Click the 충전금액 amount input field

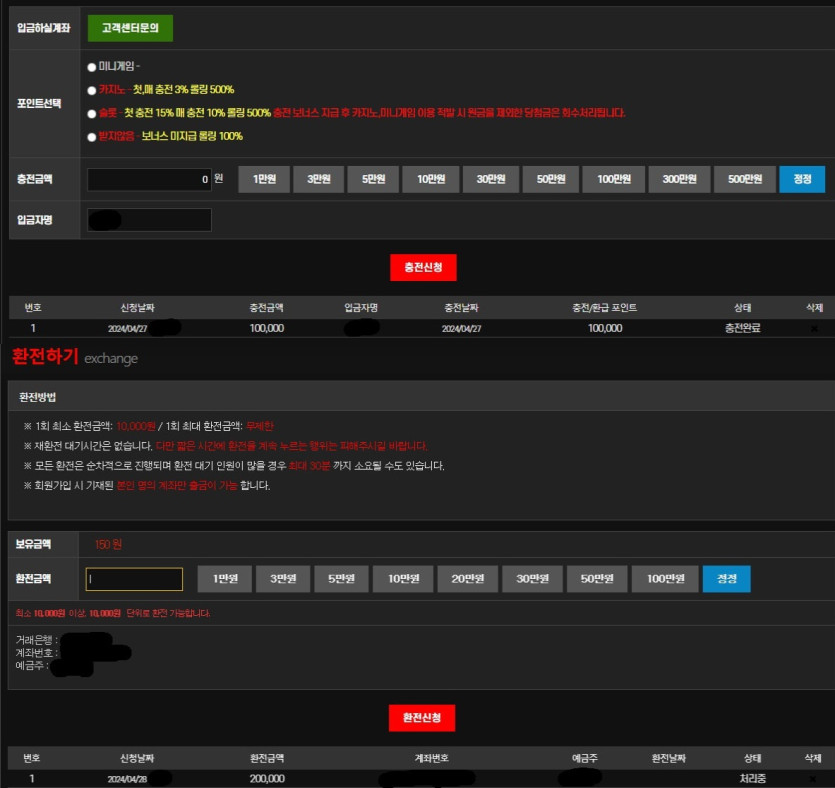coord(149,180)
